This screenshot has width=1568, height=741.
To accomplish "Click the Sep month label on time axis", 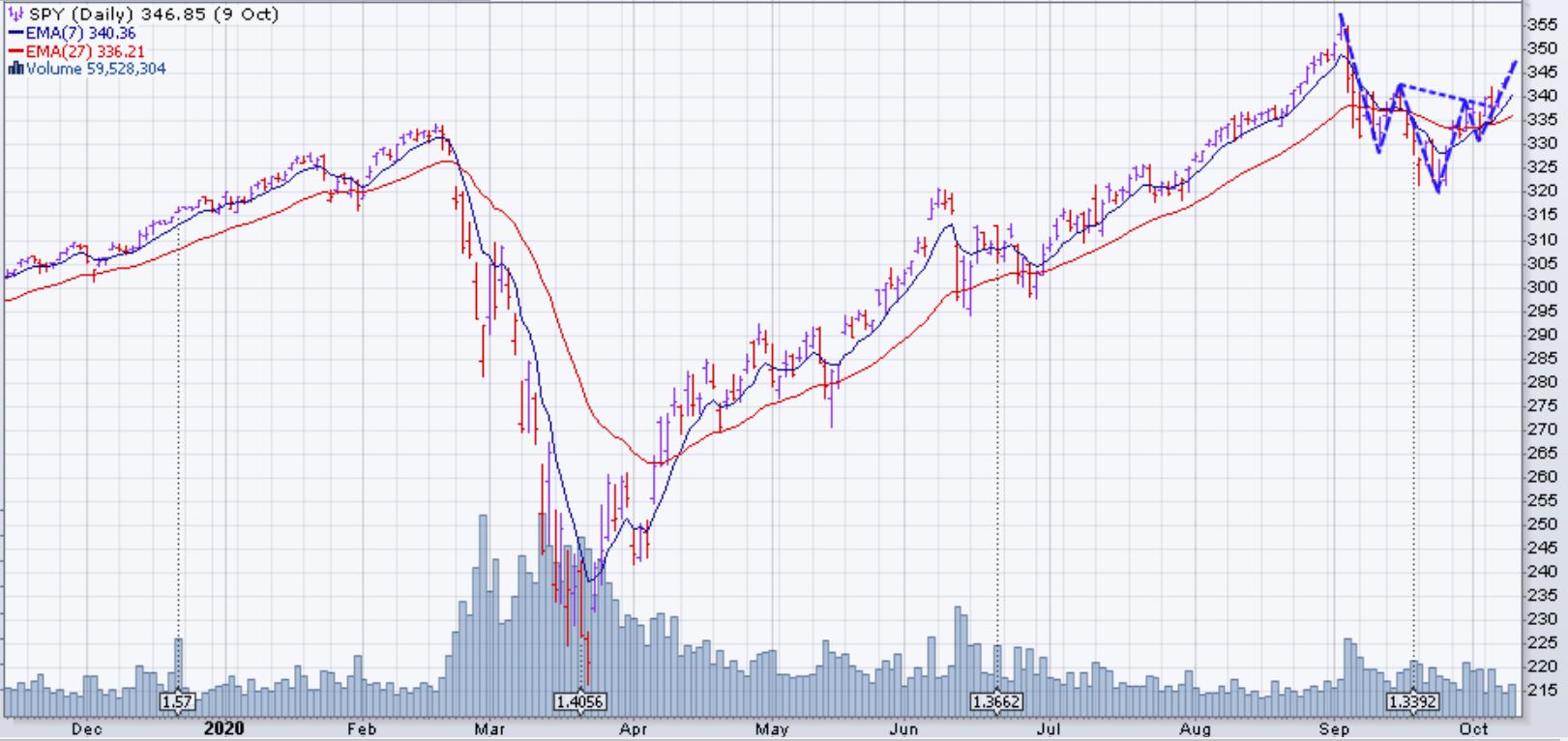I will coord(1335,728).
